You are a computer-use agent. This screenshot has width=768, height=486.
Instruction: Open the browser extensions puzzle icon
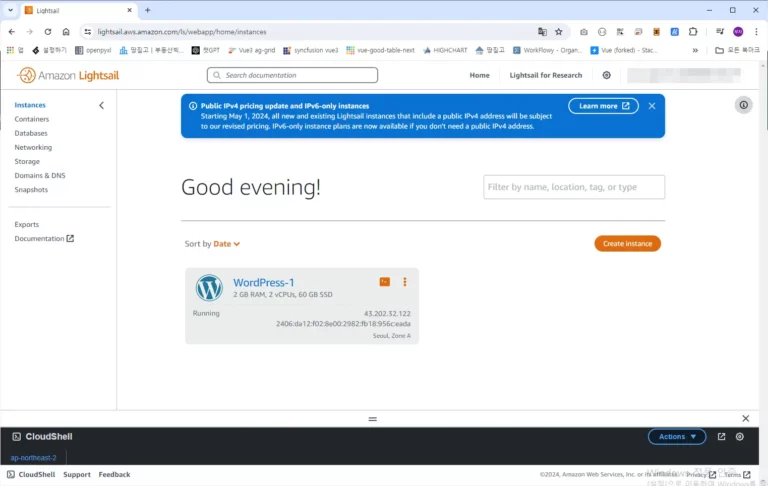(693, 32)
